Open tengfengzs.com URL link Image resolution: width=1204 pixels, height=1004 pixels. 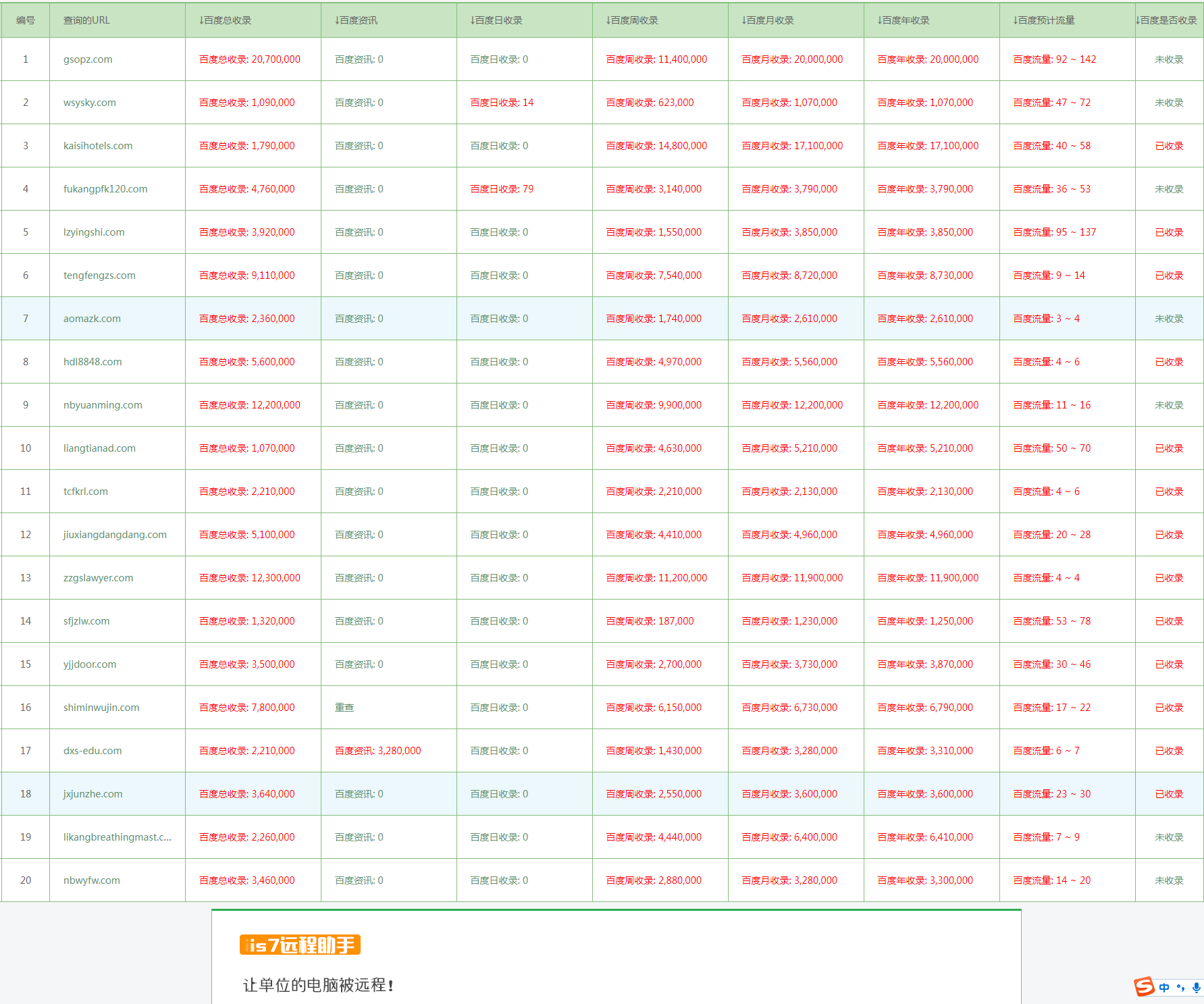pyautogui.click(x=99, y=275)
